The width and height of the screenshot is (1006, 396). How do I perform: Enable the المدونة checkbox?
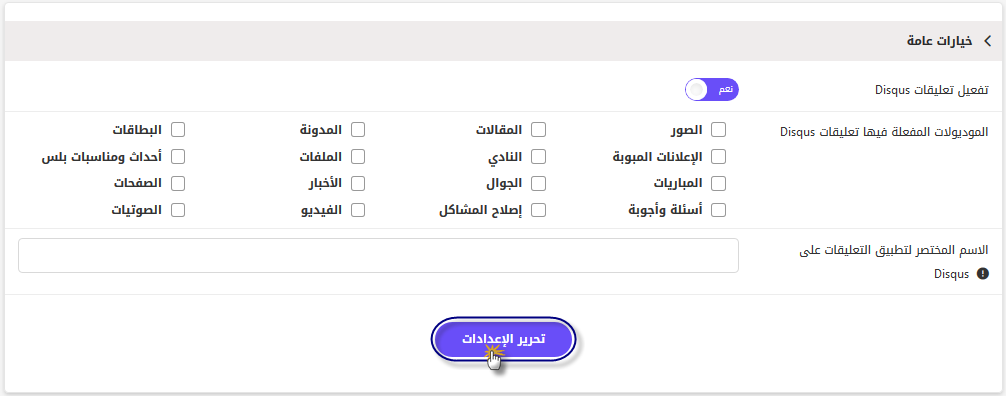[358, 130]
